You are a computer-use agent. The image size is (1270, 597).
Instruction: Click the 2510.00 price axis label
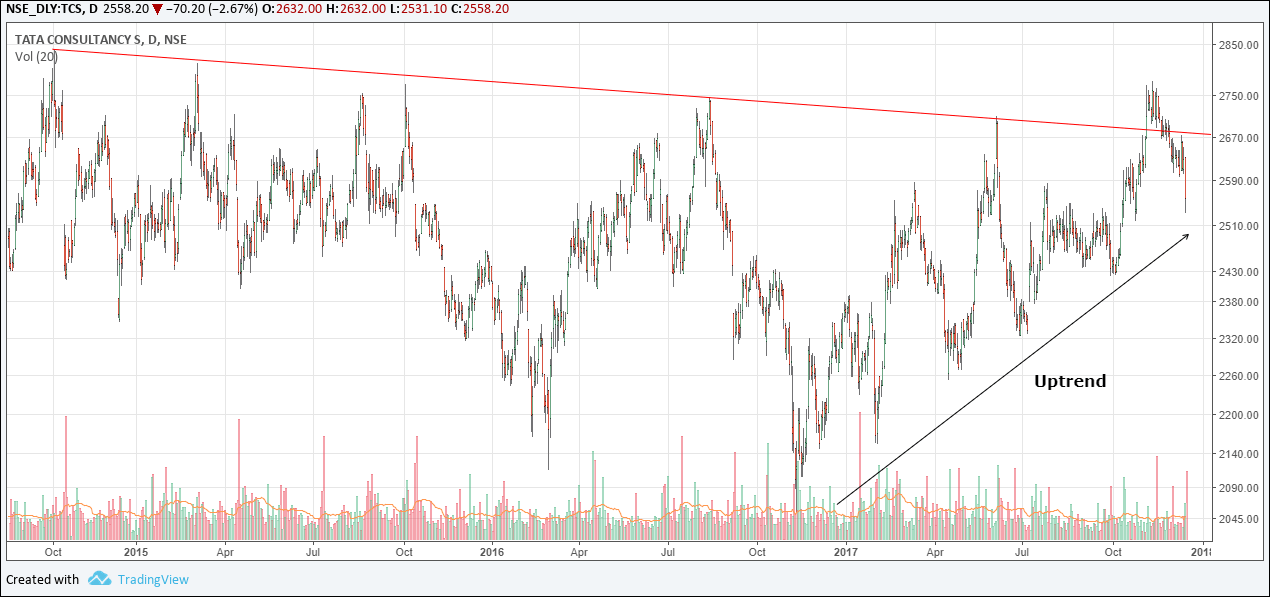(x=1237, y=226)
